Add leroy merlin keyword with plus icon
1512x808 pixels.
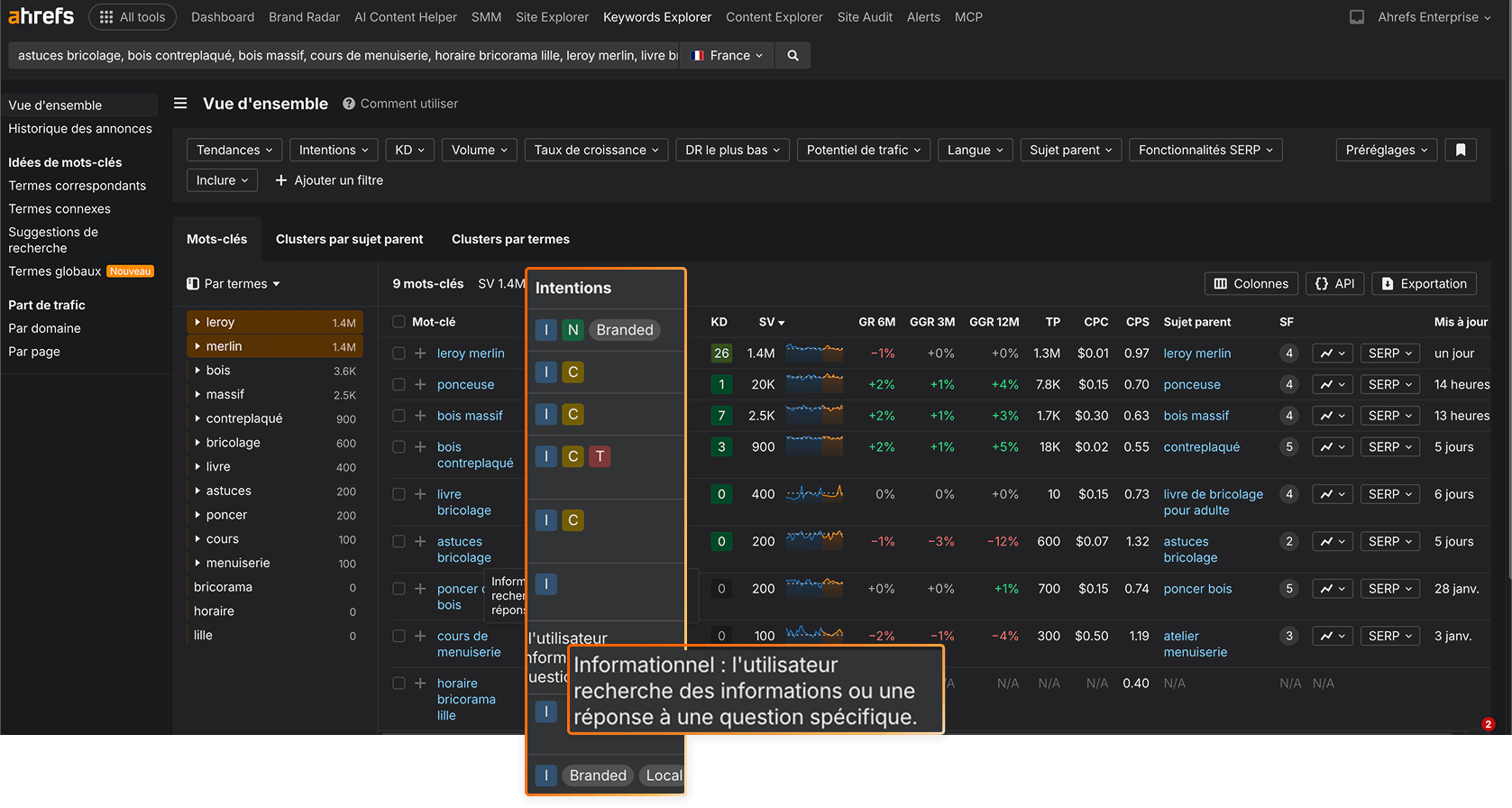pos(420,353)
